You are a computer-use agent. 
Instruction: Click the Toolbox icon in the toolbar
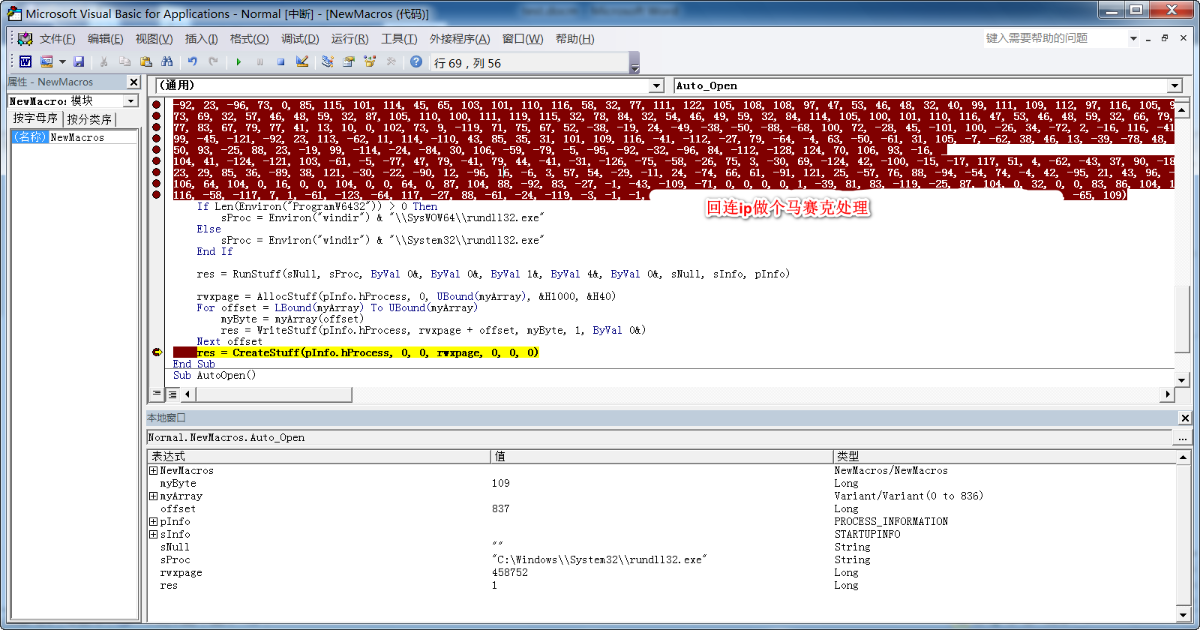coord(391,62)
